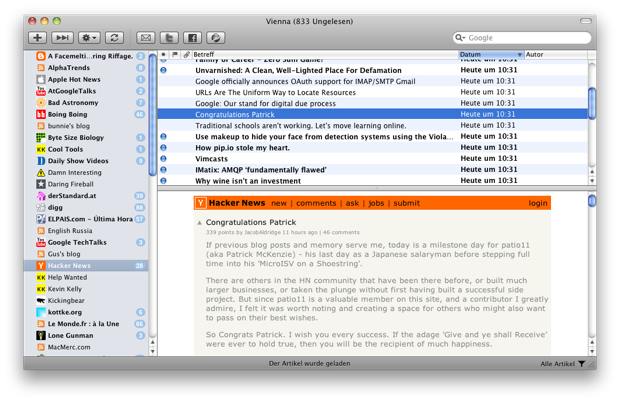Click the Damn Interesting warning icon
The image size is (620, 402).
coord(41,173)
